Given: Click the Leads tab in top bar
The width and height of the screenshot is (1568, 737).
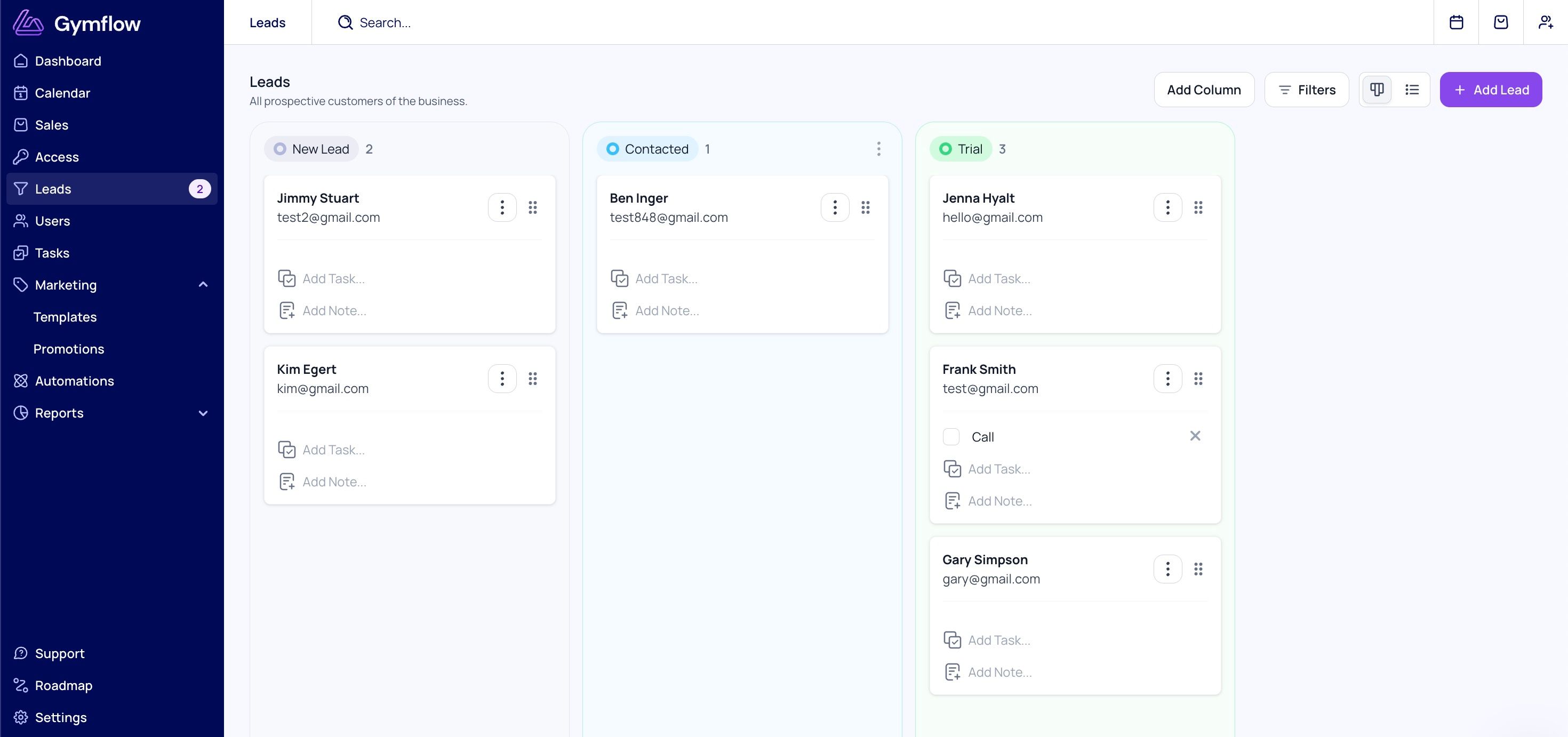Looking at the screenshot, I should 267,22.
